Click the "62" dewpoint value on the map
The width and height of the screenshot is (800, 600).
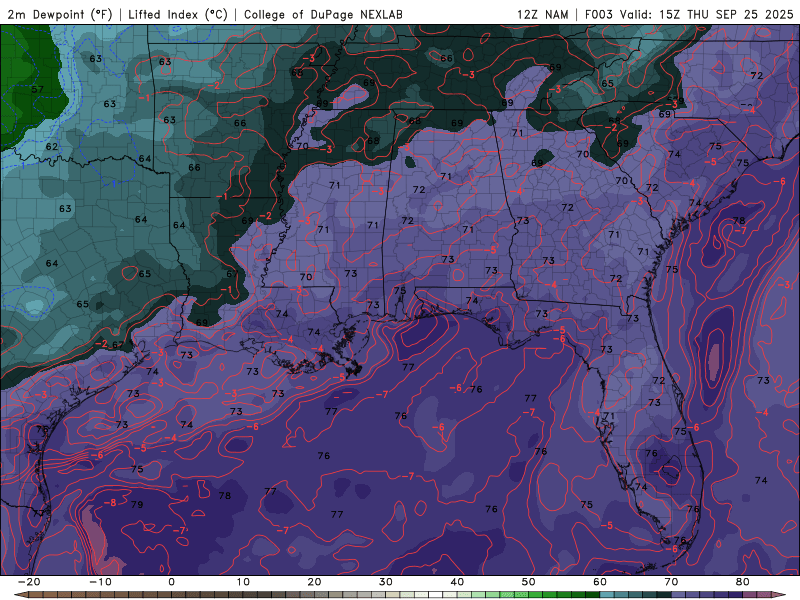tap(52, 147)
